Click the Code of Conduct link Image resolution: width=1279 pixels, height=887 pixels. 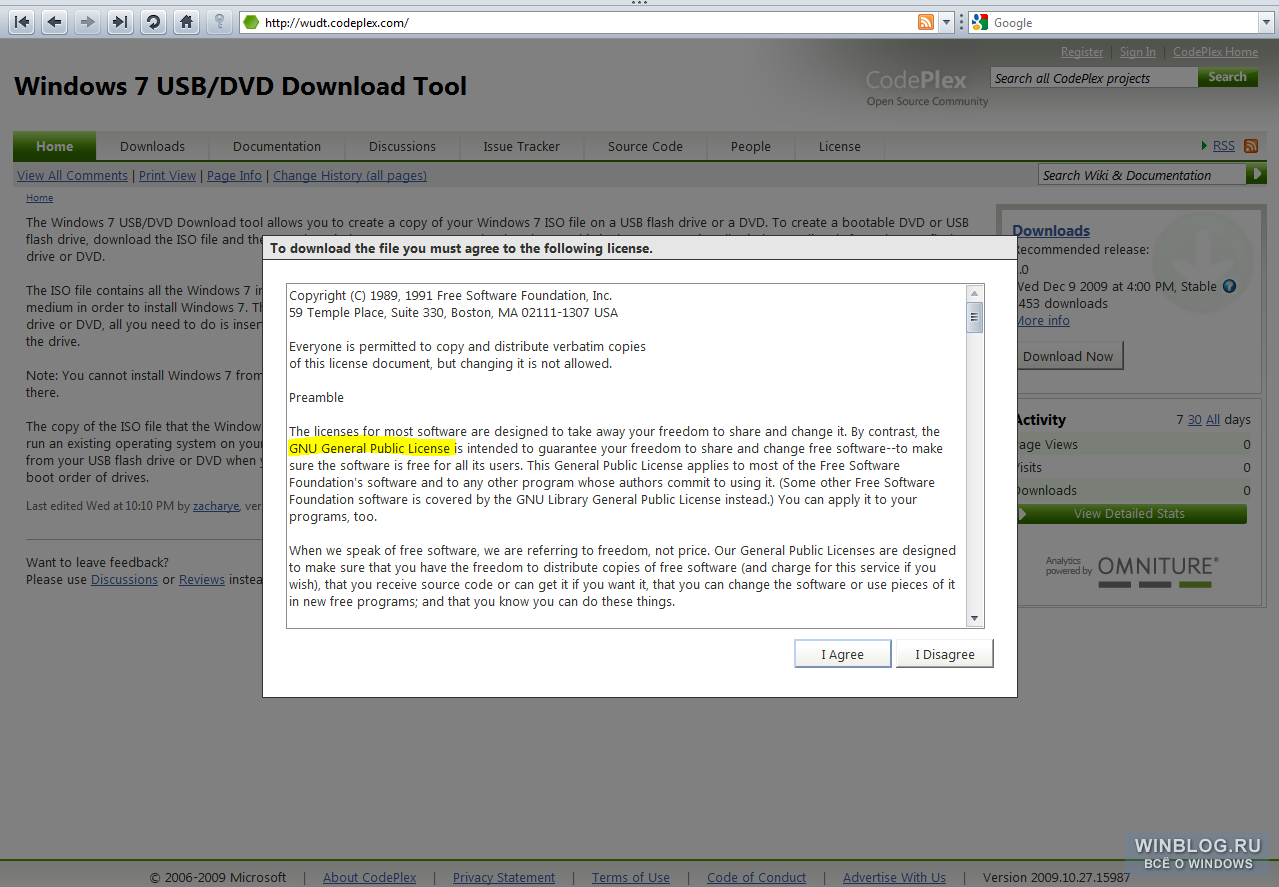tap(756, 878)
